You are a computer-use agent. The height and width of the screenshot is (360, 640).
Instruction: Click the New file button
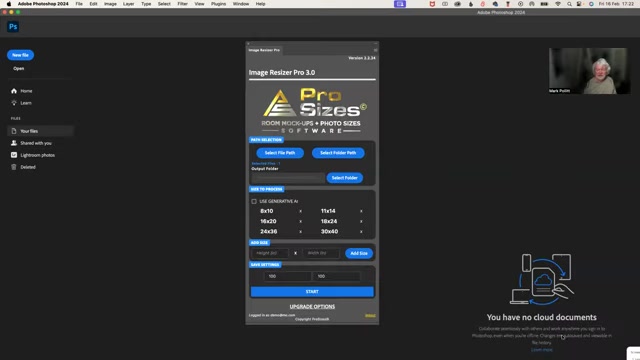tap(20, 55)
